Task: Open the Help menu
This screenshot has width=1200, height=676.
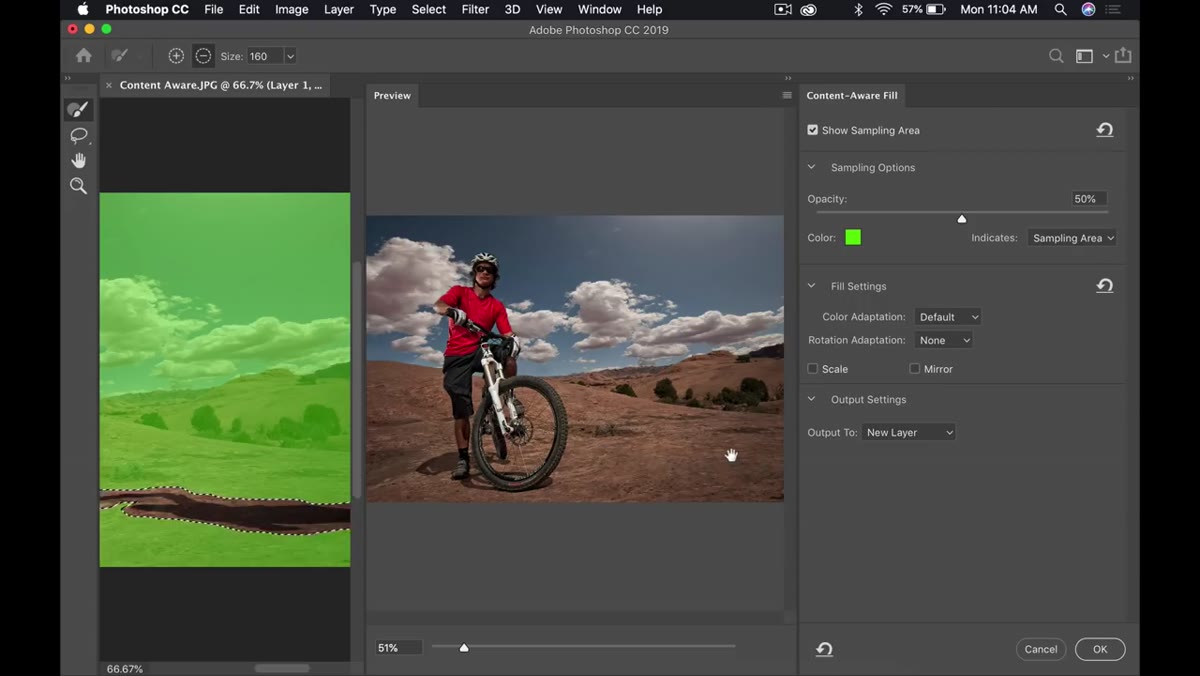Action: pos(650,9)
